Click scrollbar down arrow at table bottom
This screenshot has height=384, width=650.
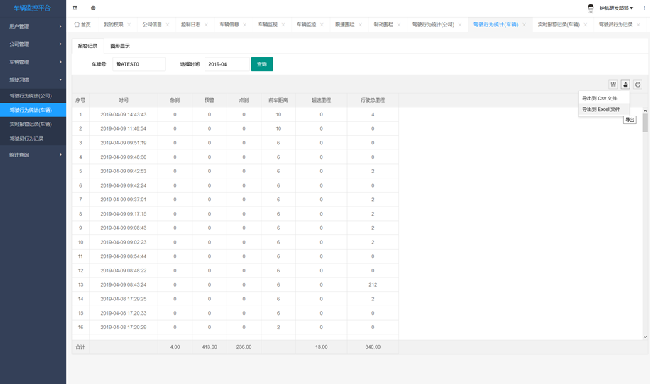[645, 337]
